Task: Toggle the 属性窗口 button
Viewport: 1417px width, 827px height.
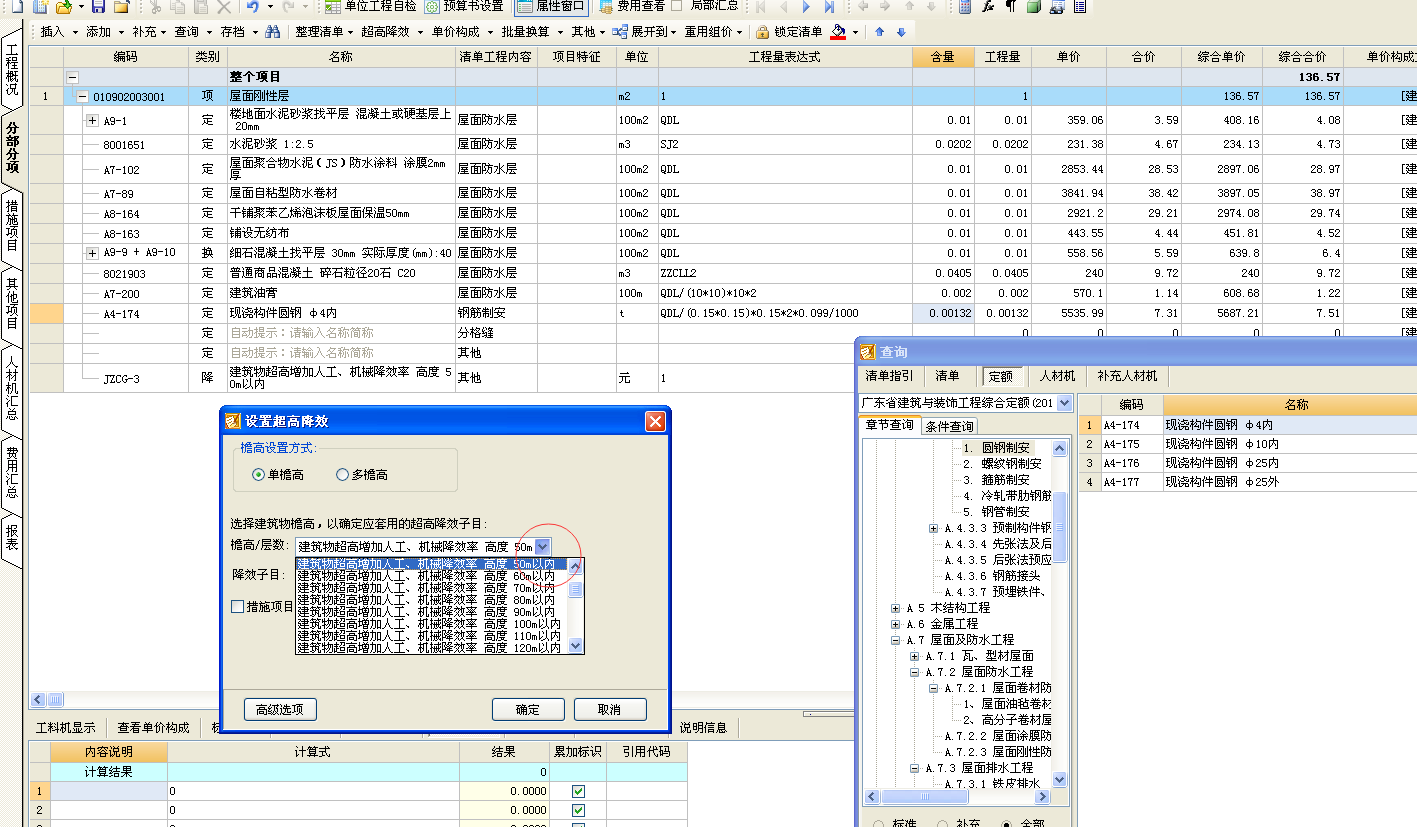Action: point(552,6)
